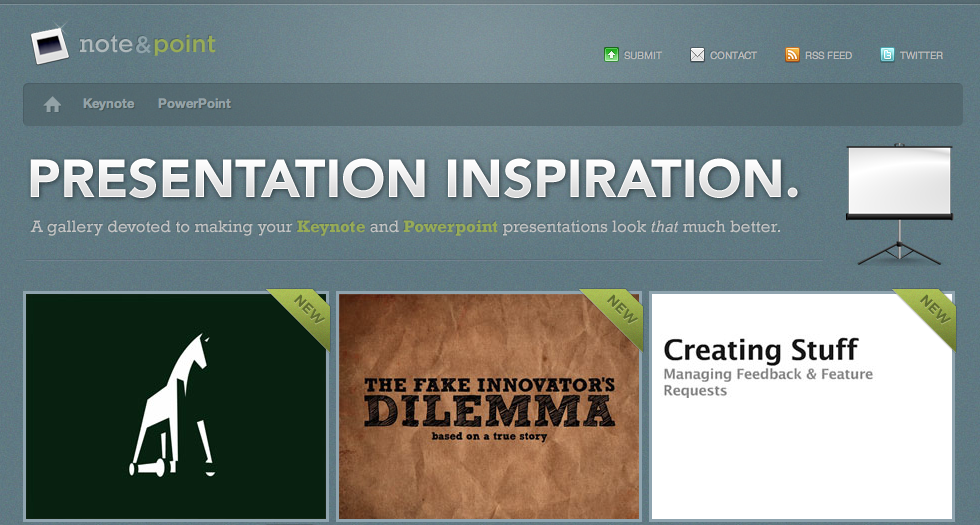Open the PowerPoint navigation tab
Viewport: 980px width, 525px height.
194,104
